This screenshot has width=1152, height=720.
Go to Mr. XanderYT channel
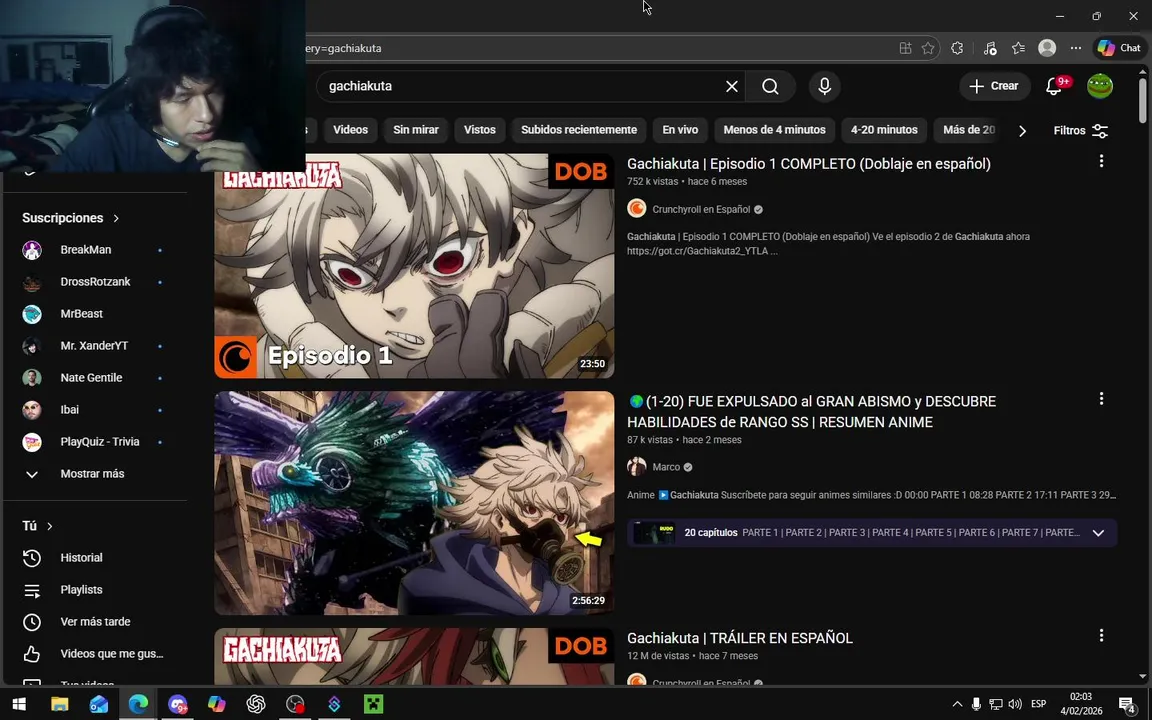pyautogui.click(x=96, y=346)
